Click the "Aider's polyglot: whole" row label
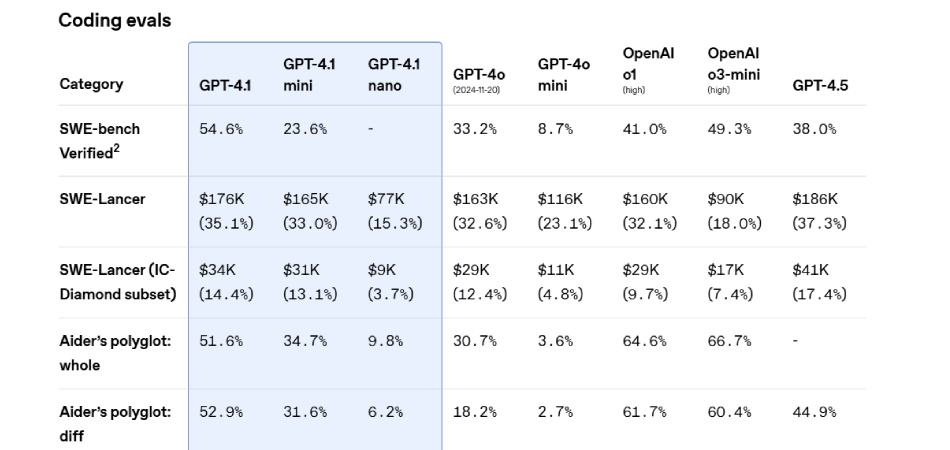Viewport: 950px width, 450px height. [x=115, y=353]
